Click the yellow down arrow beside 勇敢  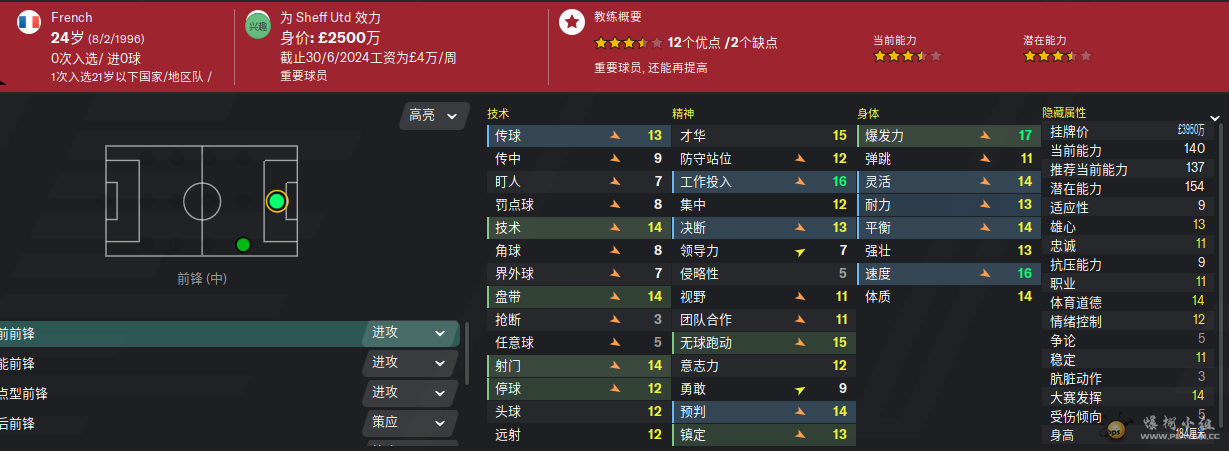[x=800, y=389]
